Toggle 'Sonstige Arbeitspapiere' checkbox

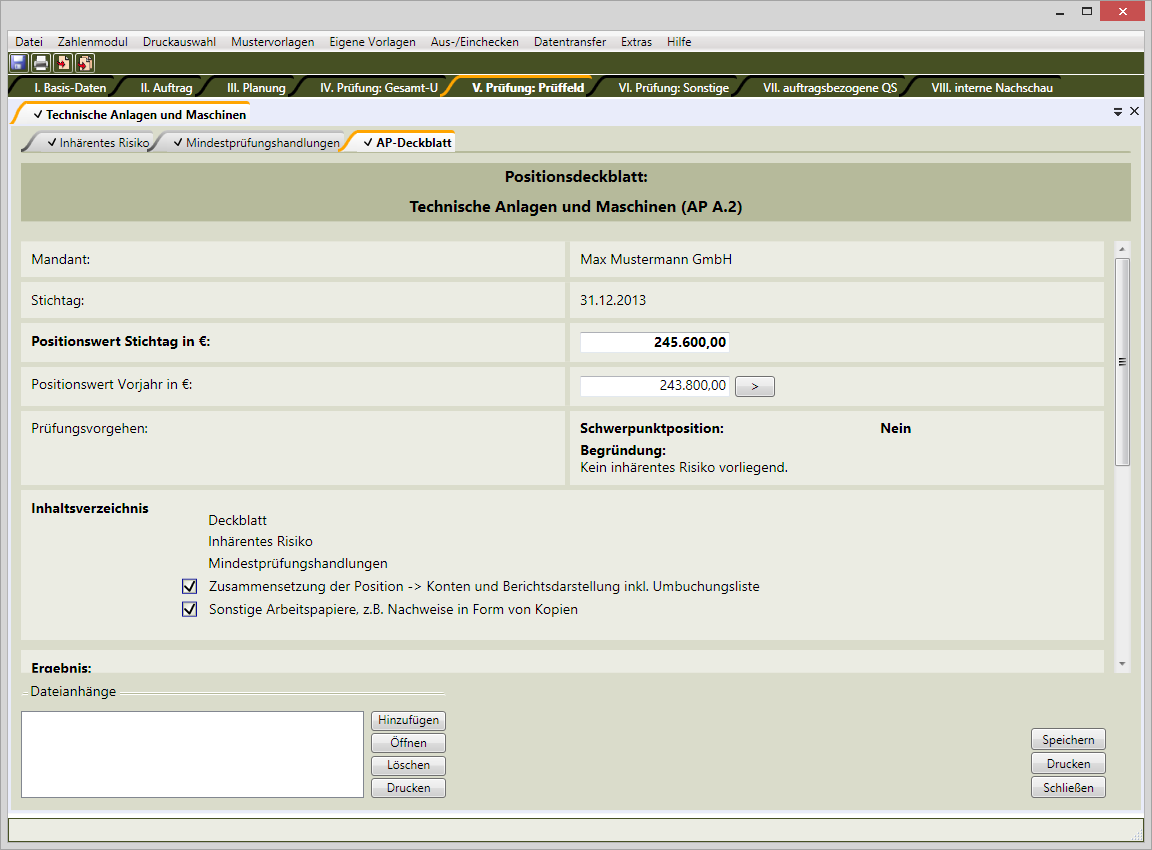189,609
